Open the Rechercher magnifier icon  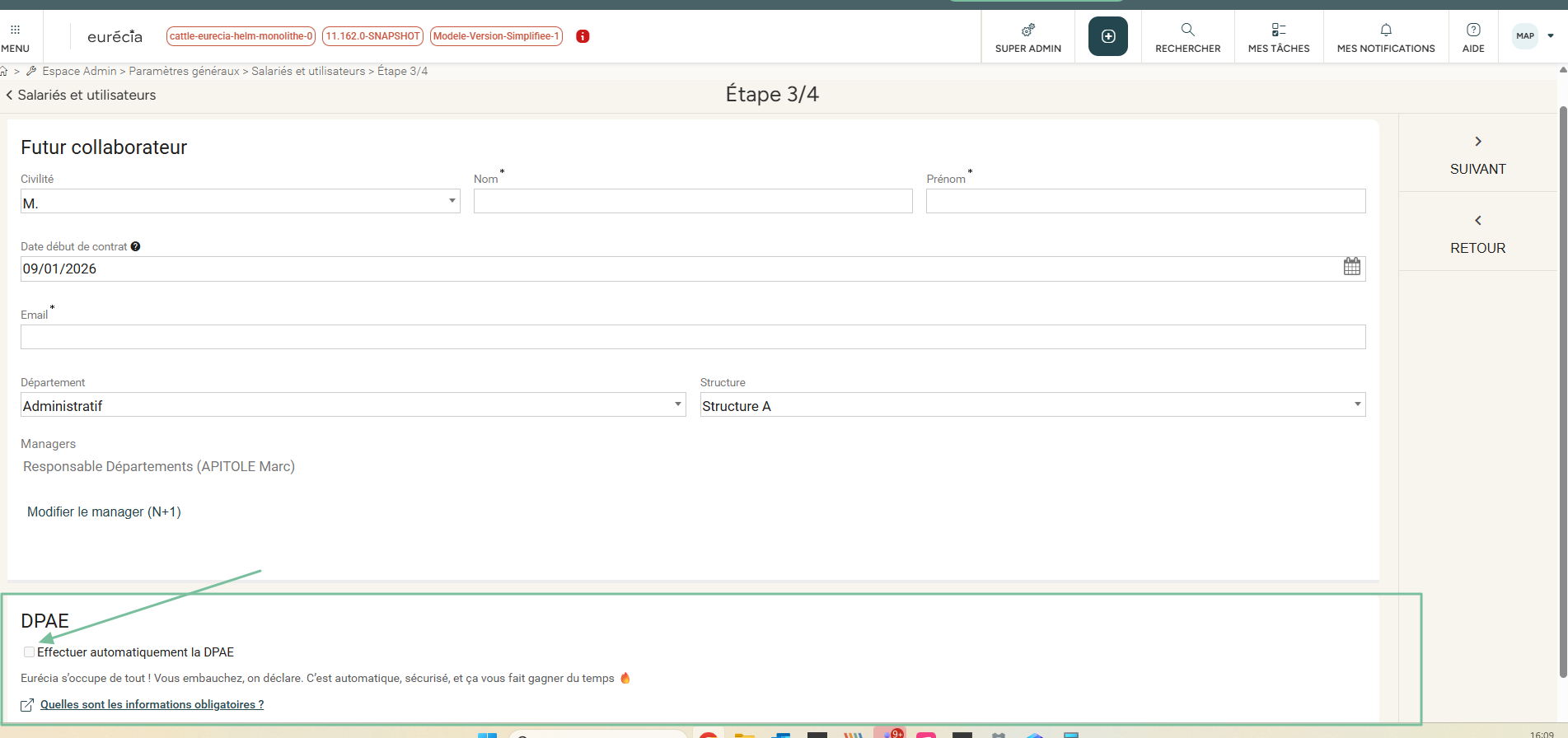click(x=1187, y=30)
